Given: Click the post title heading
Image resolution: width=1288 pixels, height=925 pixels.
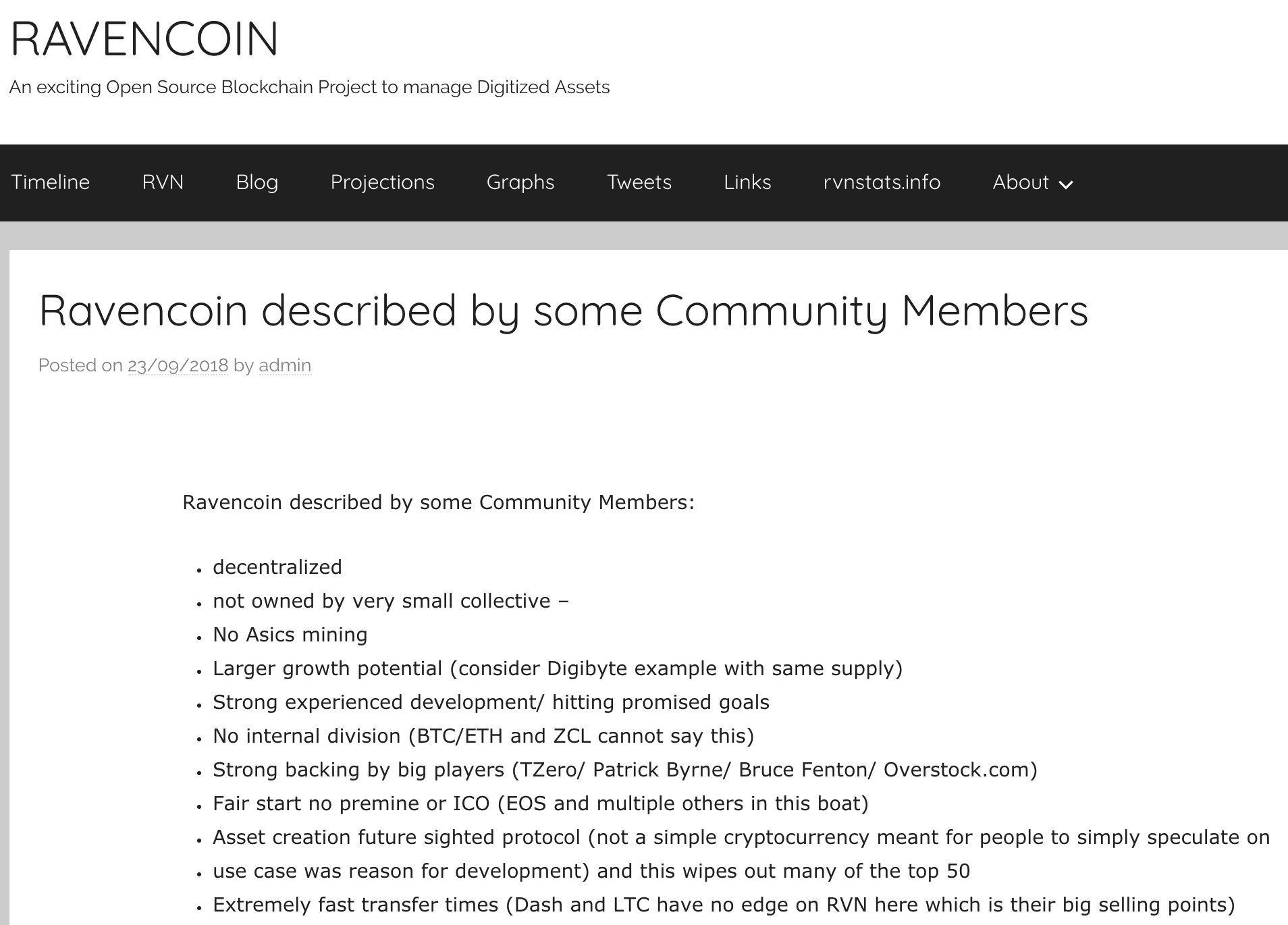Looking at the screenshot, I should tap(564, 311).
